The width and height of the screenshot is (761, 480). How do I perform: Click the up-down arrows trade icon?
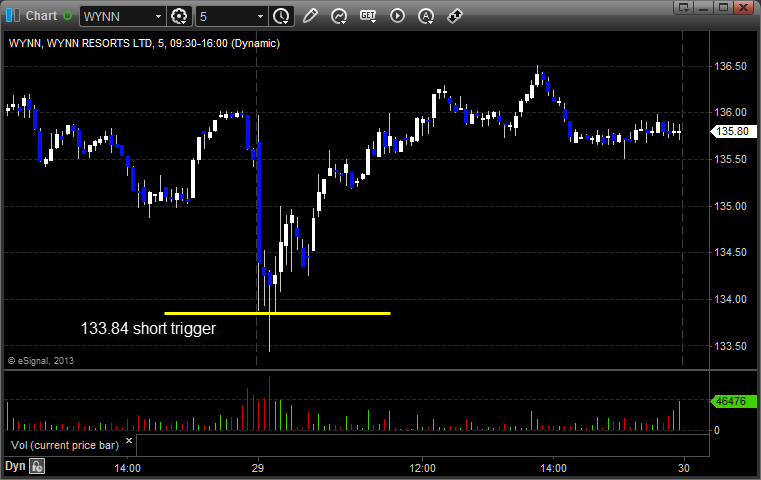point(455,16)
